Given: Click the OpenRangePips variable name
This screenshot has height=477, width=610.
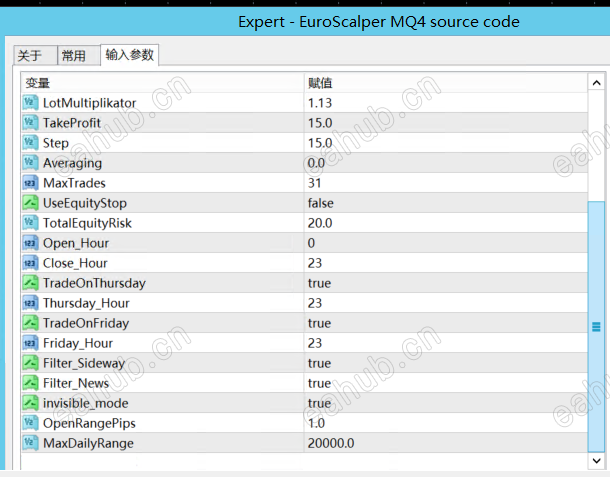Looking at the screenshot, I should click(89, 423).
